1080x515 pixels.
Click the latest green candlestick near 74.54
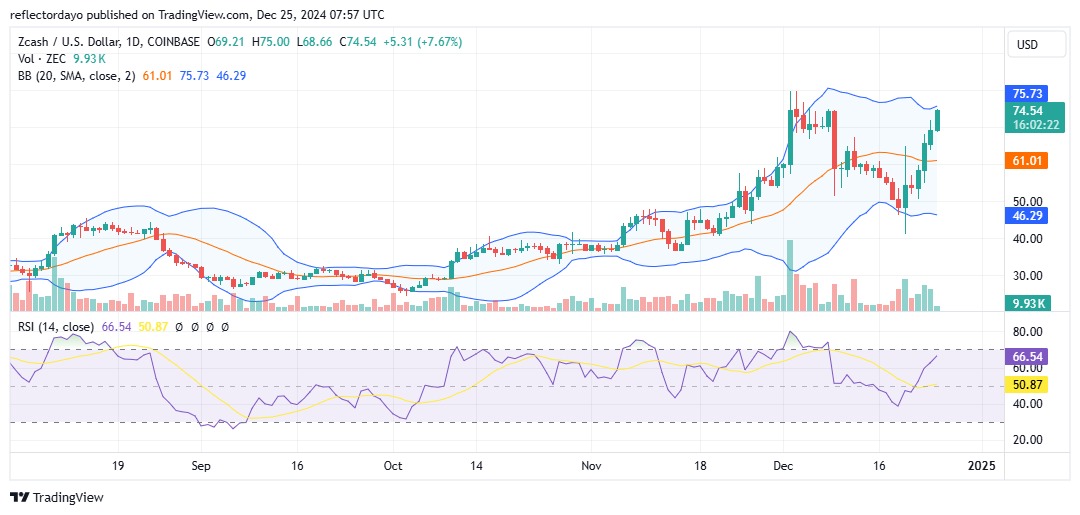point(937,120)
